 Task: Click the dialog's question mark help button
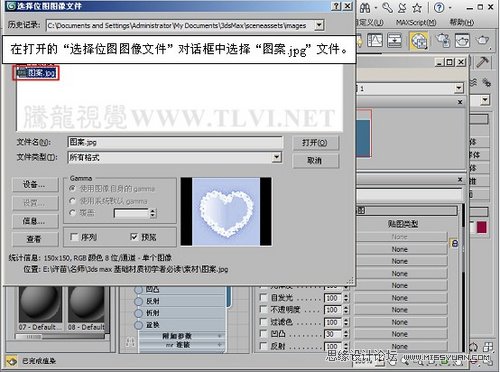point(337,6)
